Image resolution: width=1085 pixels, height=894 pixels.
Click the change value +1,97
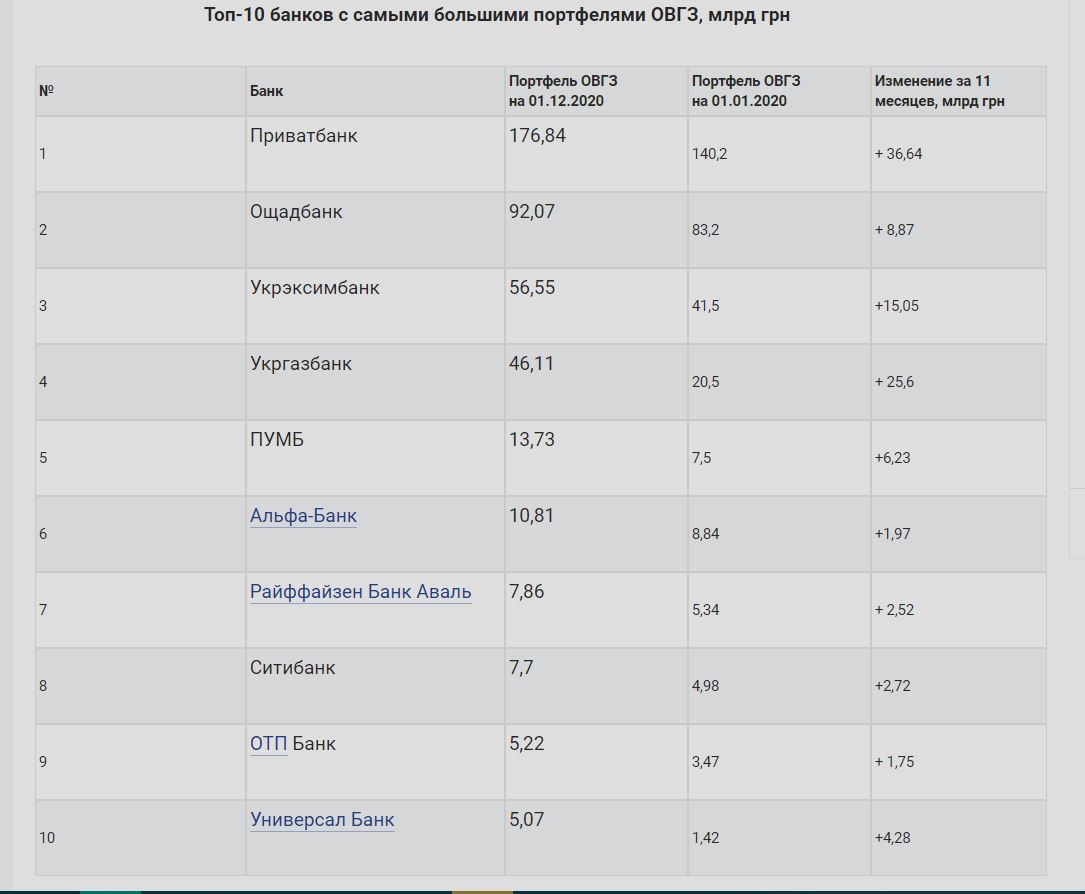[893, 534]
